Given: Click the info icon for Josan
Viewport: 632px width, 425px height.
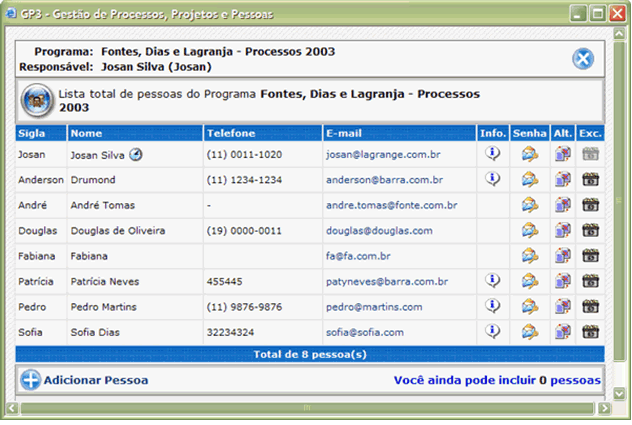Looking at the screenshot, I should tap(492, 154).
